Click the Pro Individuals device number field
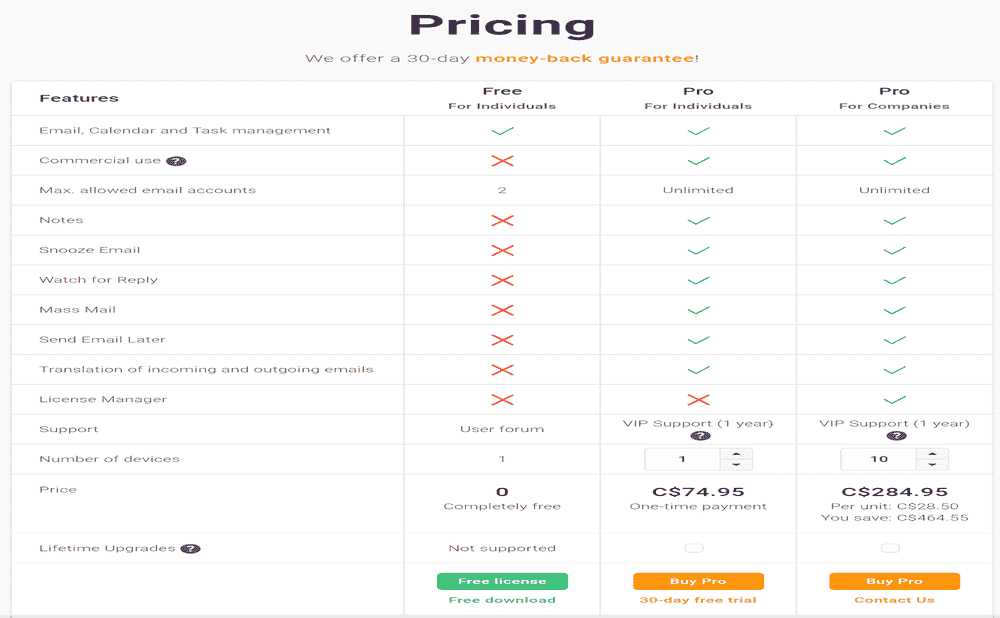The image size is (1000, 618). (x=683, y=460)
